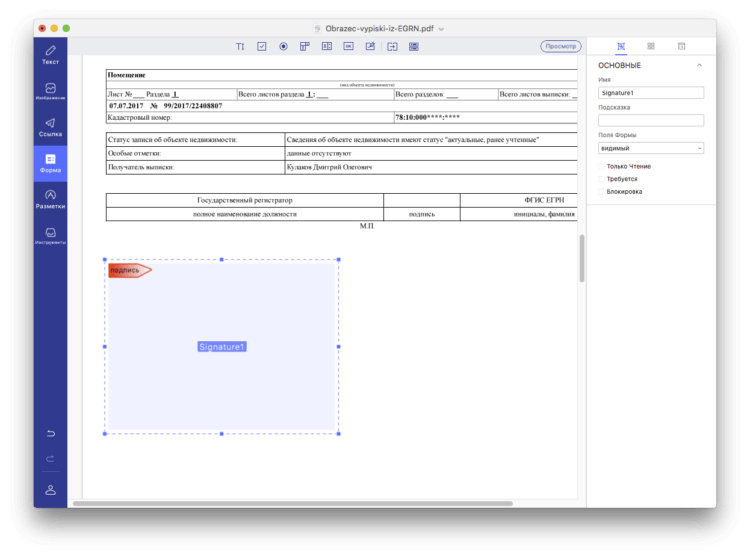Enable the Только Чтение checkbox
The width and height of the screenshot is (750, 556).
pos(601,167)
